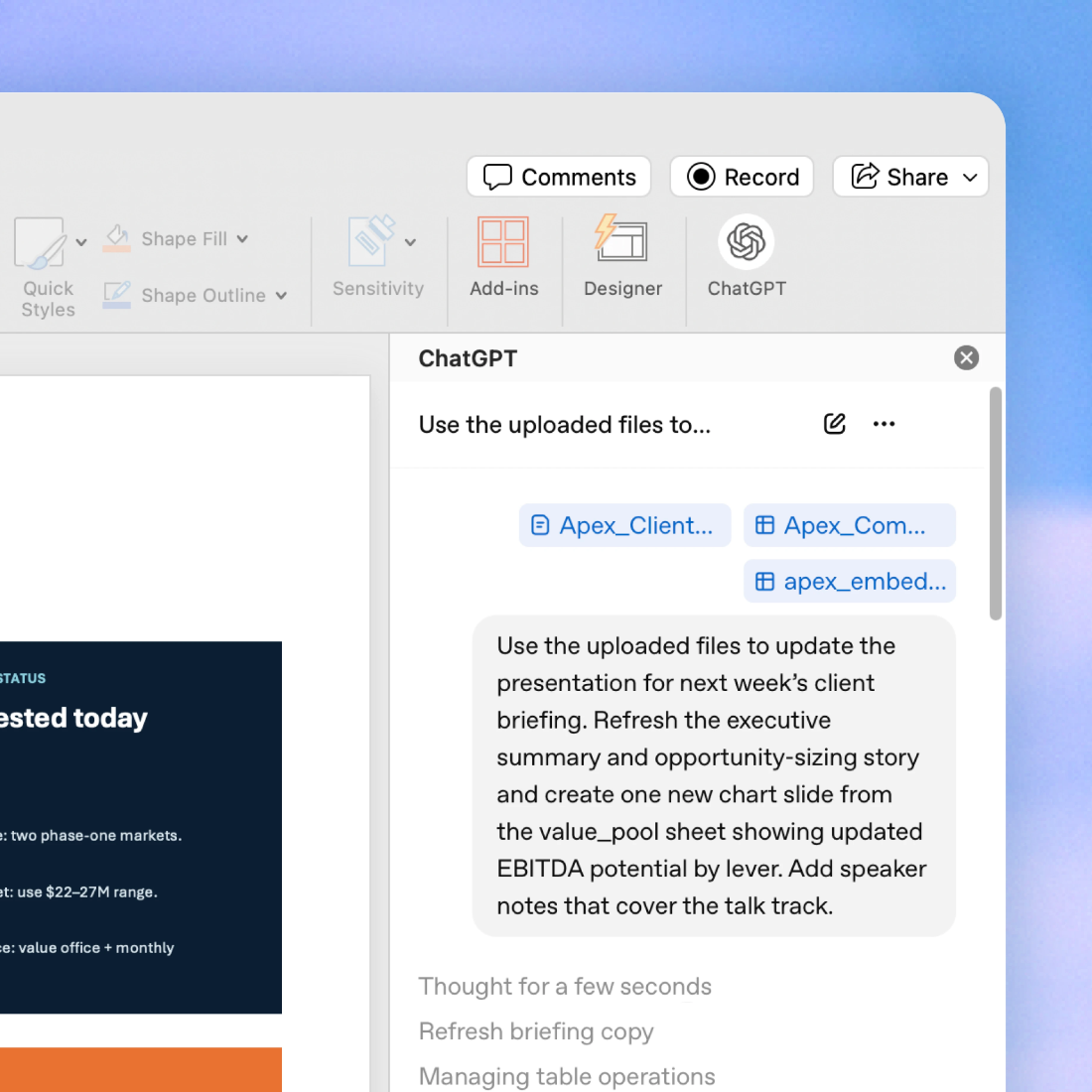1092x1092 pixels.
Task: Click the 'two phase-one markets' slide text
Action: [x=96, y=835]
